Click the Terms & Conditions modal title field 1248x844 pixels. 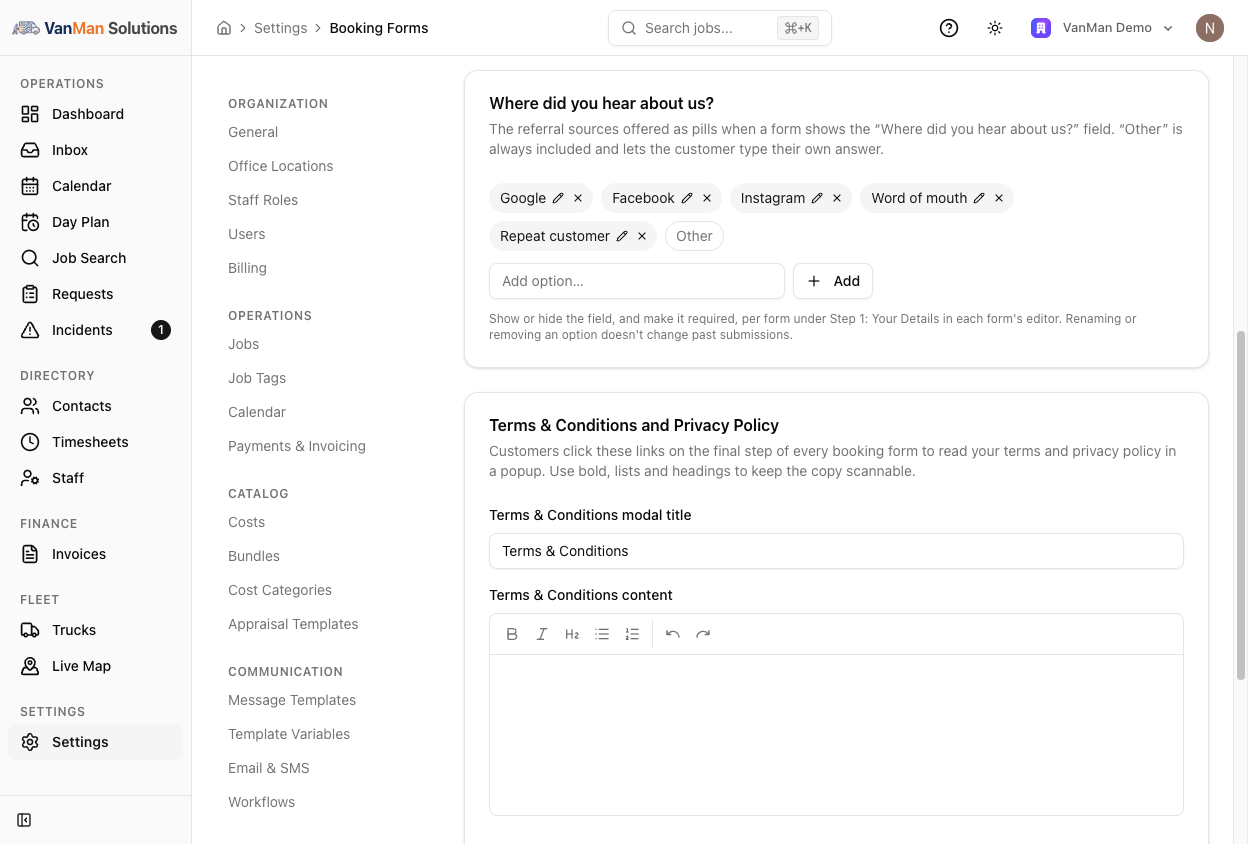836,551
